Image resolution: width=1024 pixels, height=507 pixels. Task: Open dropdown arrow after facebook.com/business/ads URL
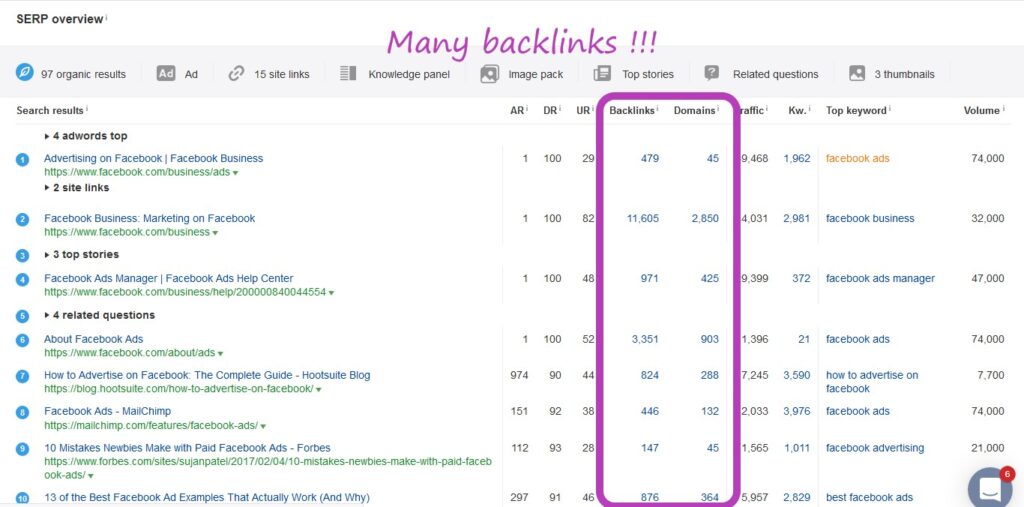coord(235,173)
